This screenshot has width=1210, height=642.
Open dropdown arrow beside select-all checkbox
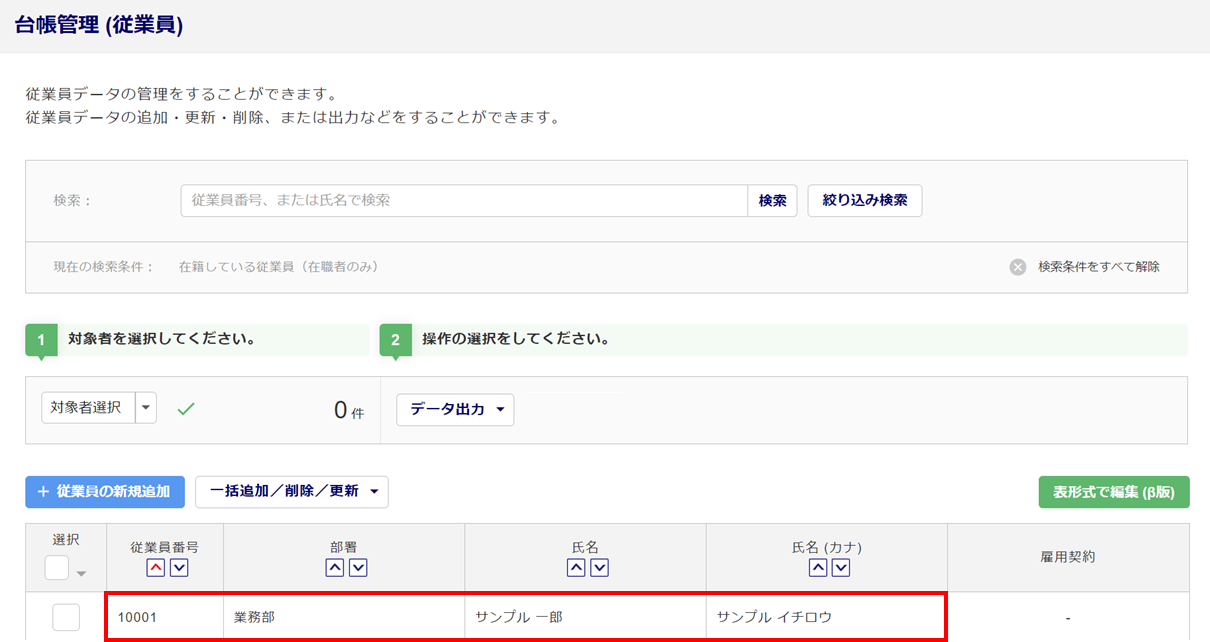(81, 573)
